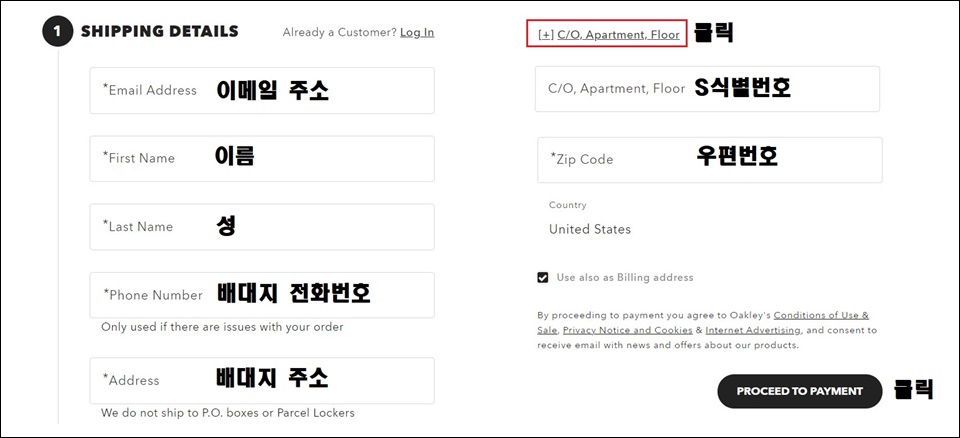Focus the Email Address field
Image resolution: width=960 pixels, height=438 pixels.
tap(262, 91)
